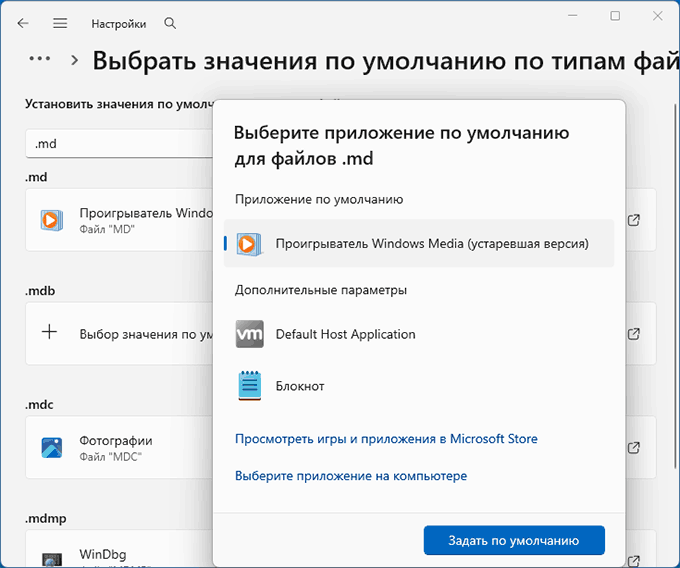Viewport: 680px width, 568px height.
Task: Open external link icon for .mdb row
Action: (x=634, y=334)
